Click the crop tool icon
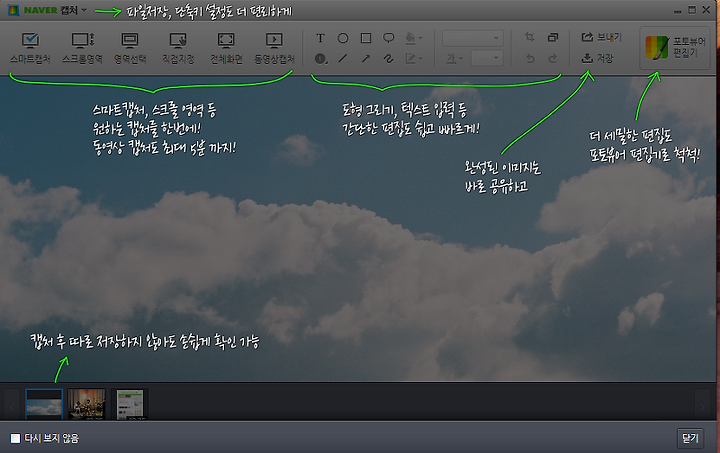 (530, 38)
